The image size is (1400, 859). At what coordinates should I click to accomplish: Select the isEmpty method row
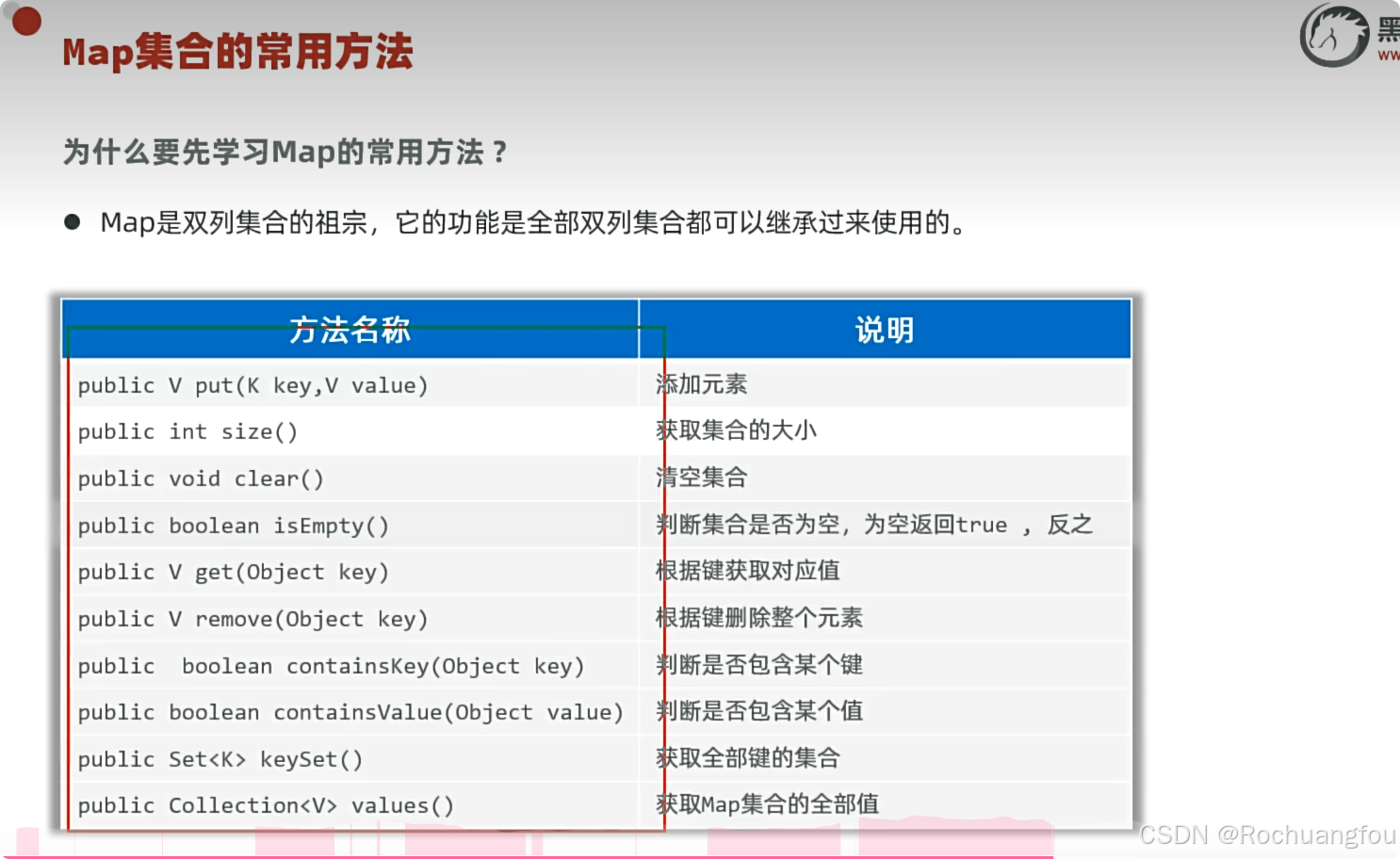point(234,525)
